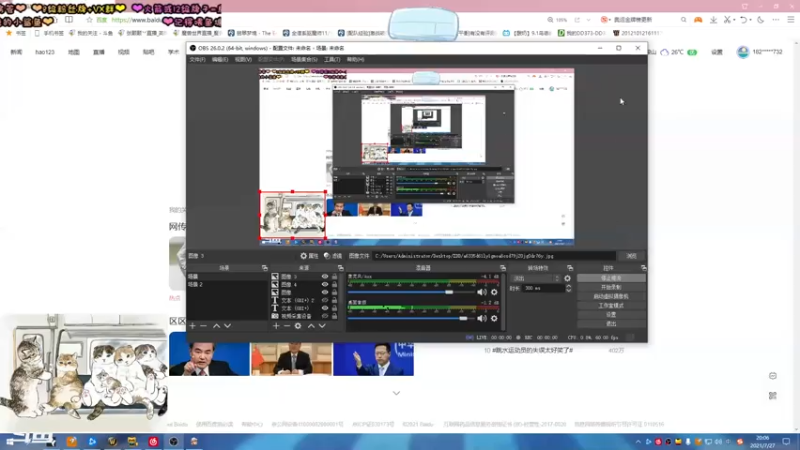The height and width of the screenshot is (450, 800).
Task: Toggle visibility of source 图像 3
Action: [x=324, y=277]
